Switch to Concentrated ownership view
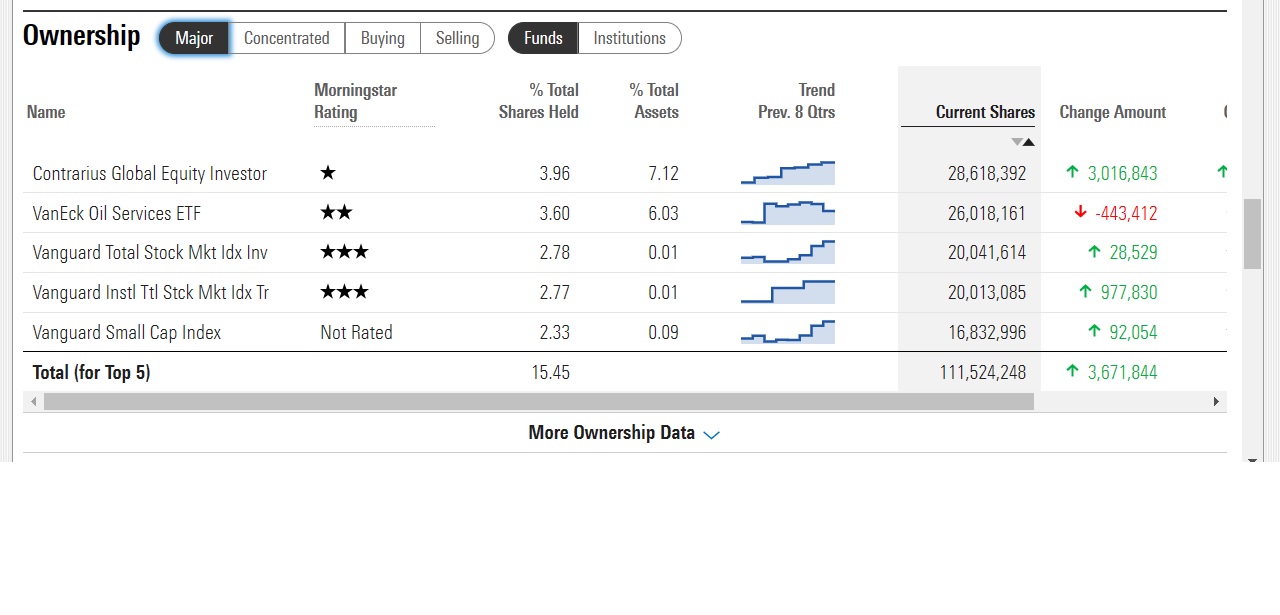Screen dimensions: 1280x615 point(287,38)
